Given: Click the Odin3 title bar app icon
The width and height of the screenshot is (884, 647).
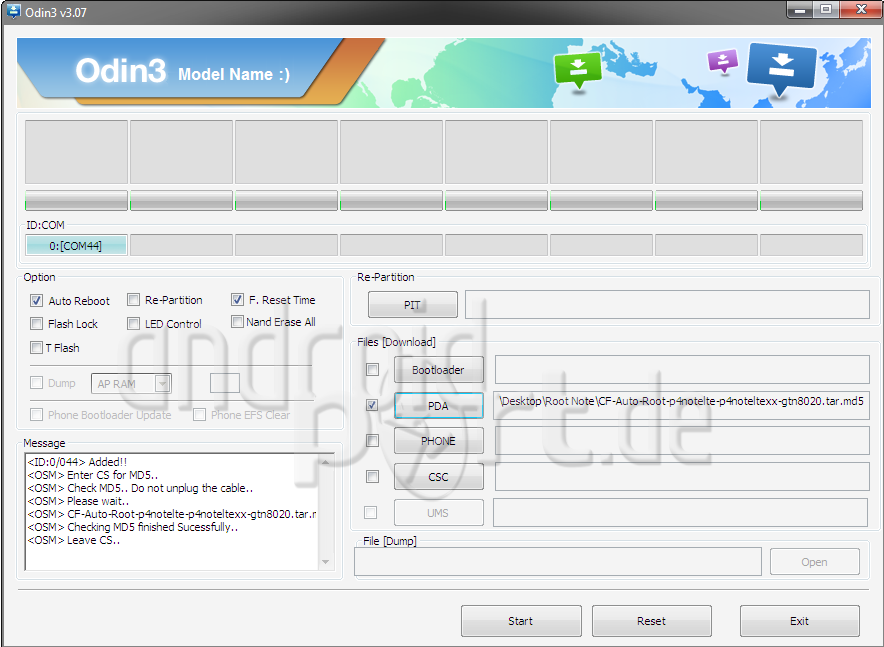Looking at the screenshot, I should tap(13, 11).
